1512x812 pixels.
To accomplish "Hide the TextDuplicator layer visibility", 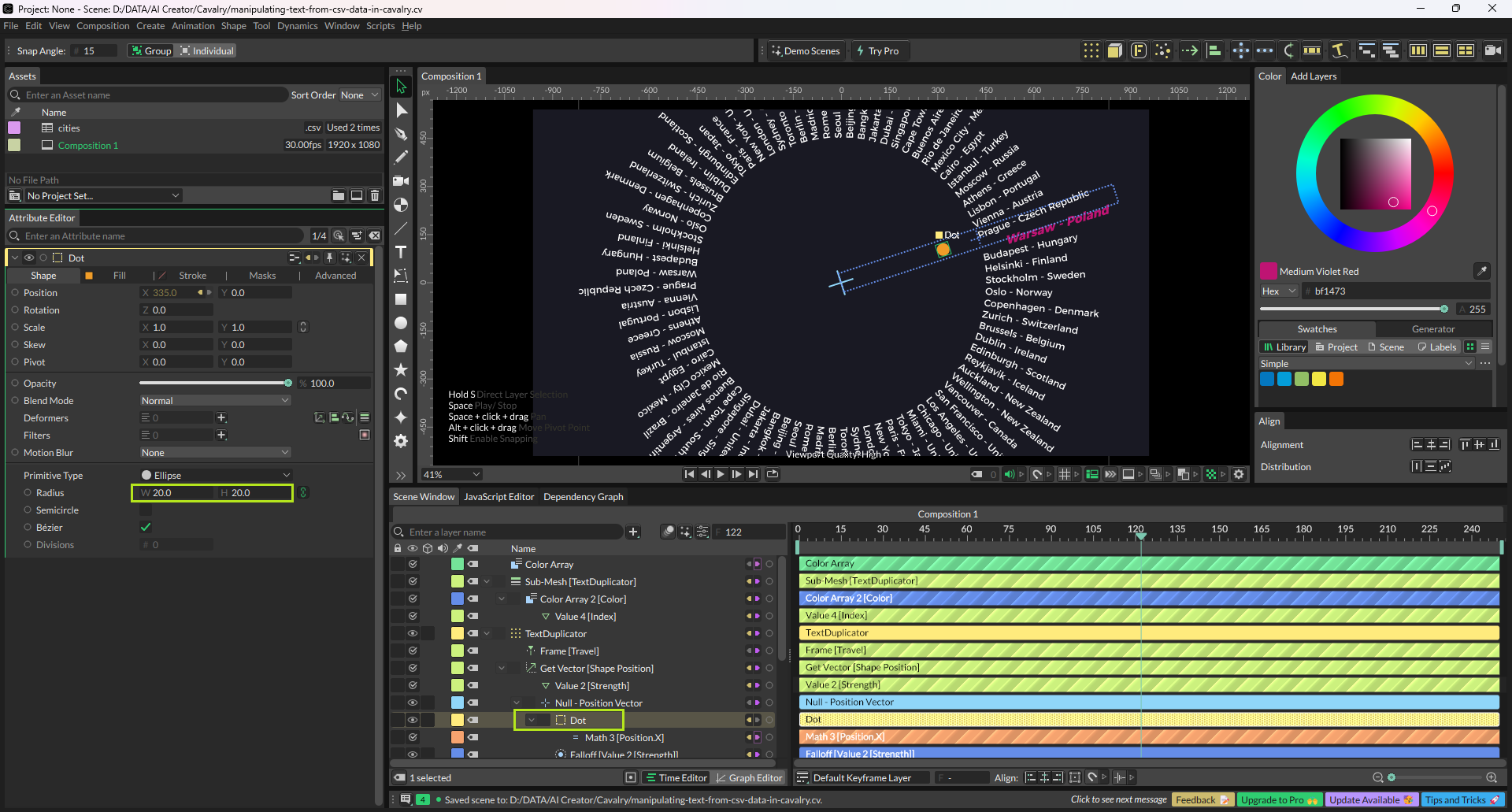I will point(412,633).
